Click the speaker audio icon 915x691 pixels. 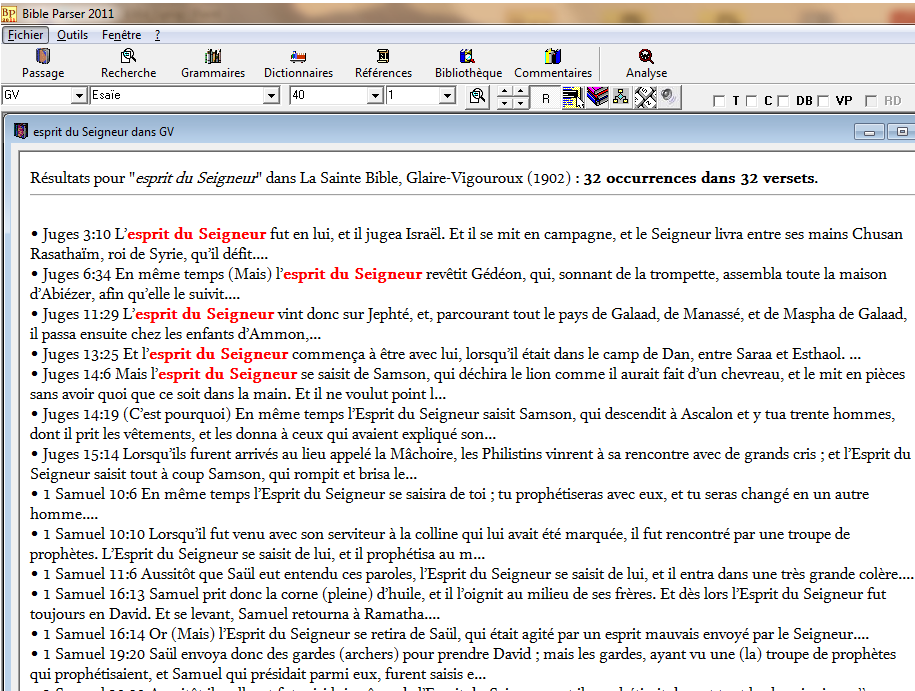coord(669,96)
